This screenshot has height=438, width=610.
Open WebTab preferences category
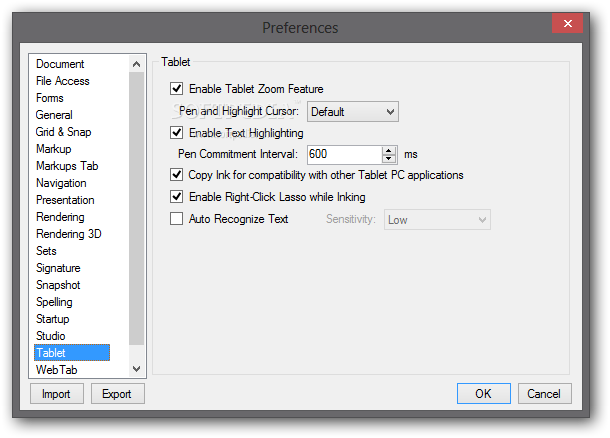[56, 370]
